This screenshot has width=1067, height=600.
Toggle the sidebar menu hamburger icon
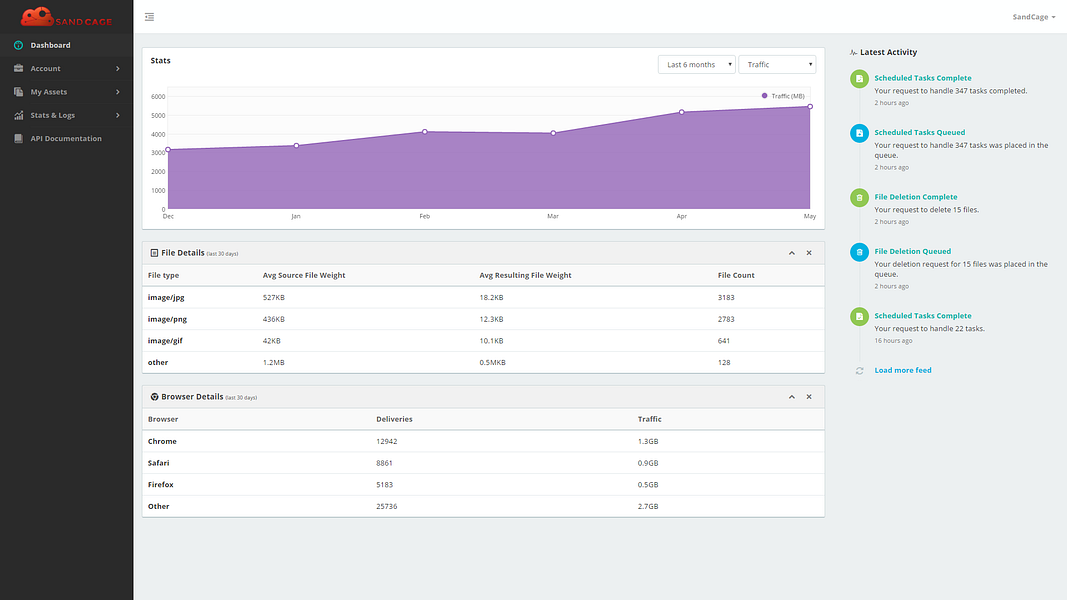pyautogui.click(x=149, y=17)
